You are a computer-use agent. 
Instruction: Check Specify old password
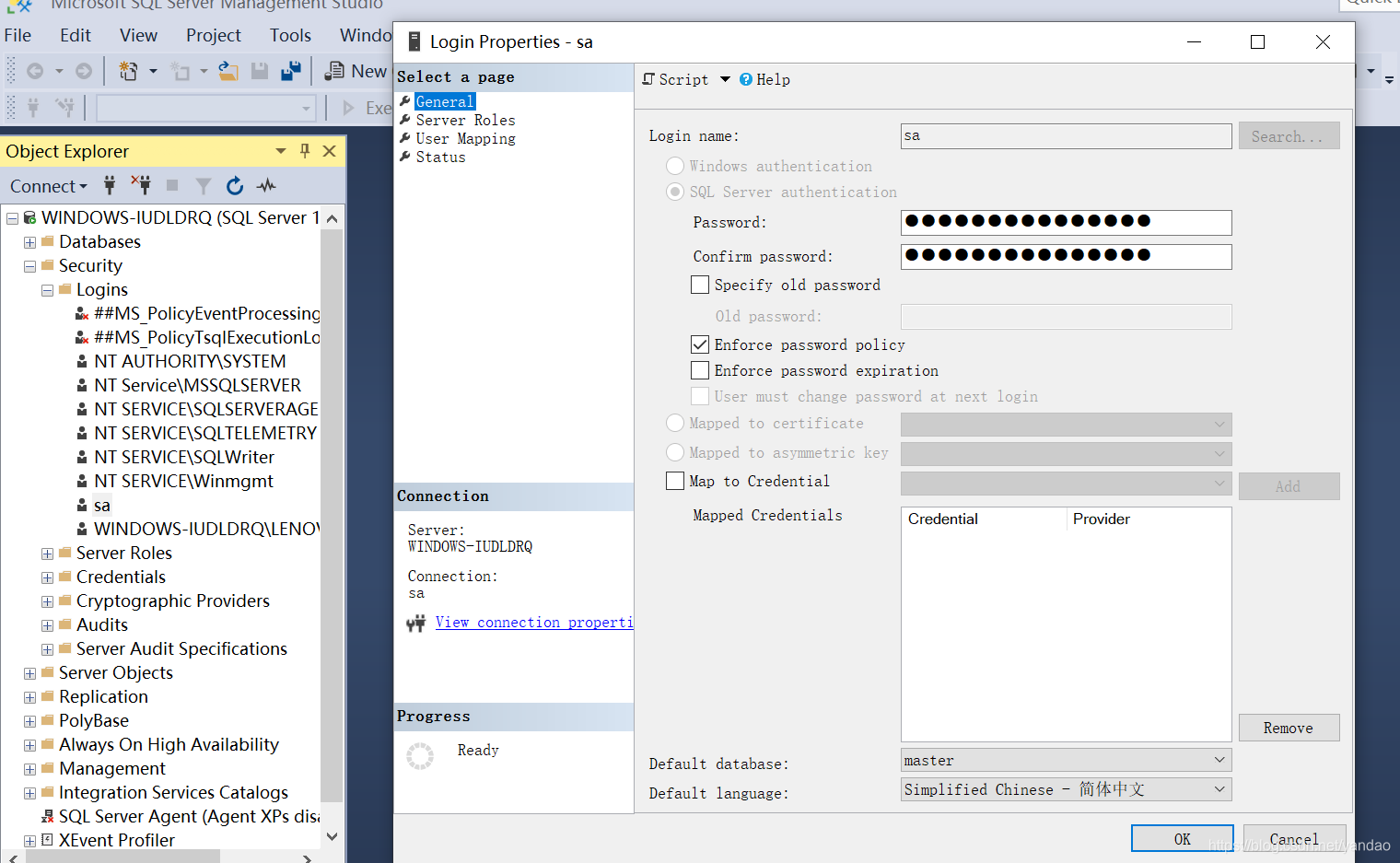point(699,285)
